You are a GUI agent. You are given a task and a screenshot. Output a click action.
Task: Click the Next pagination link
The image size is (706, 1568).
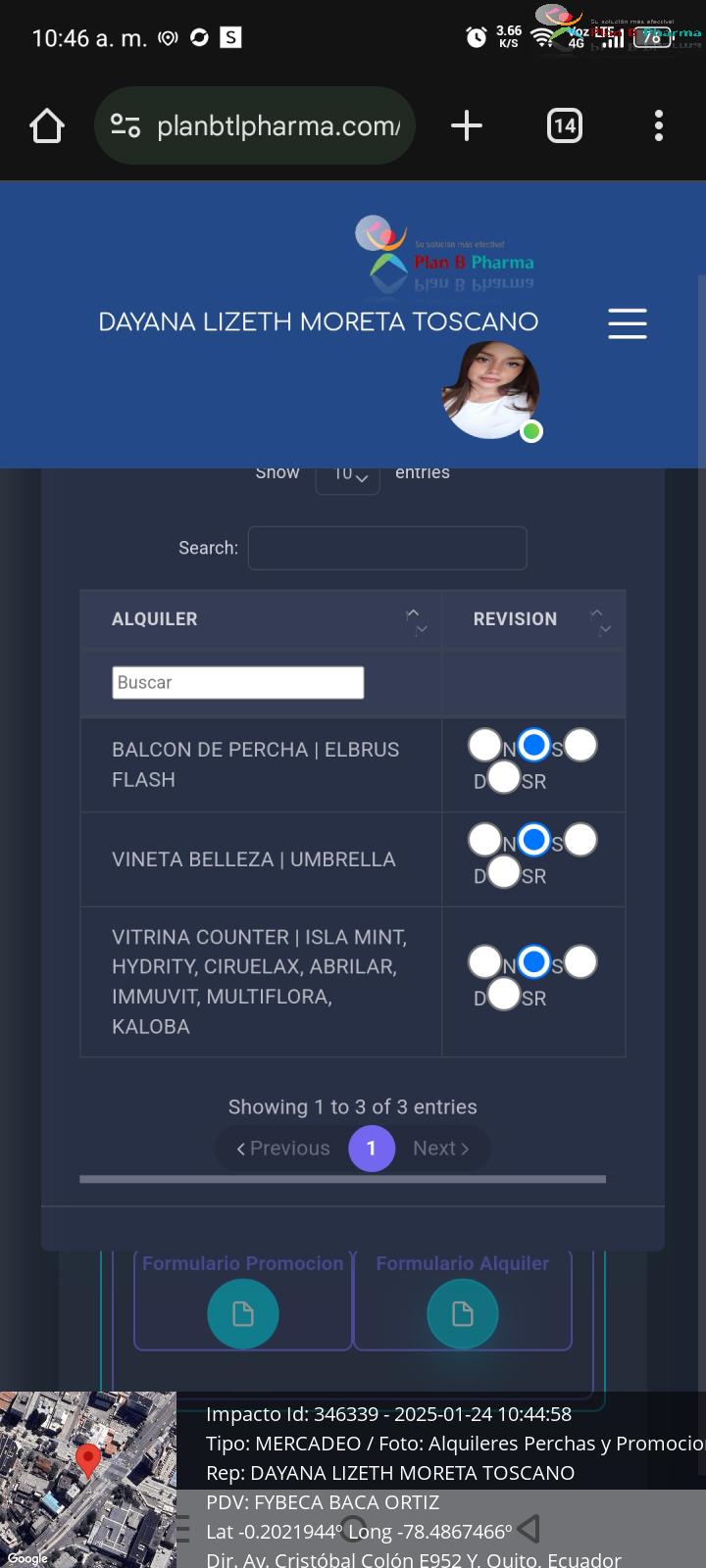coord(441,1148)
